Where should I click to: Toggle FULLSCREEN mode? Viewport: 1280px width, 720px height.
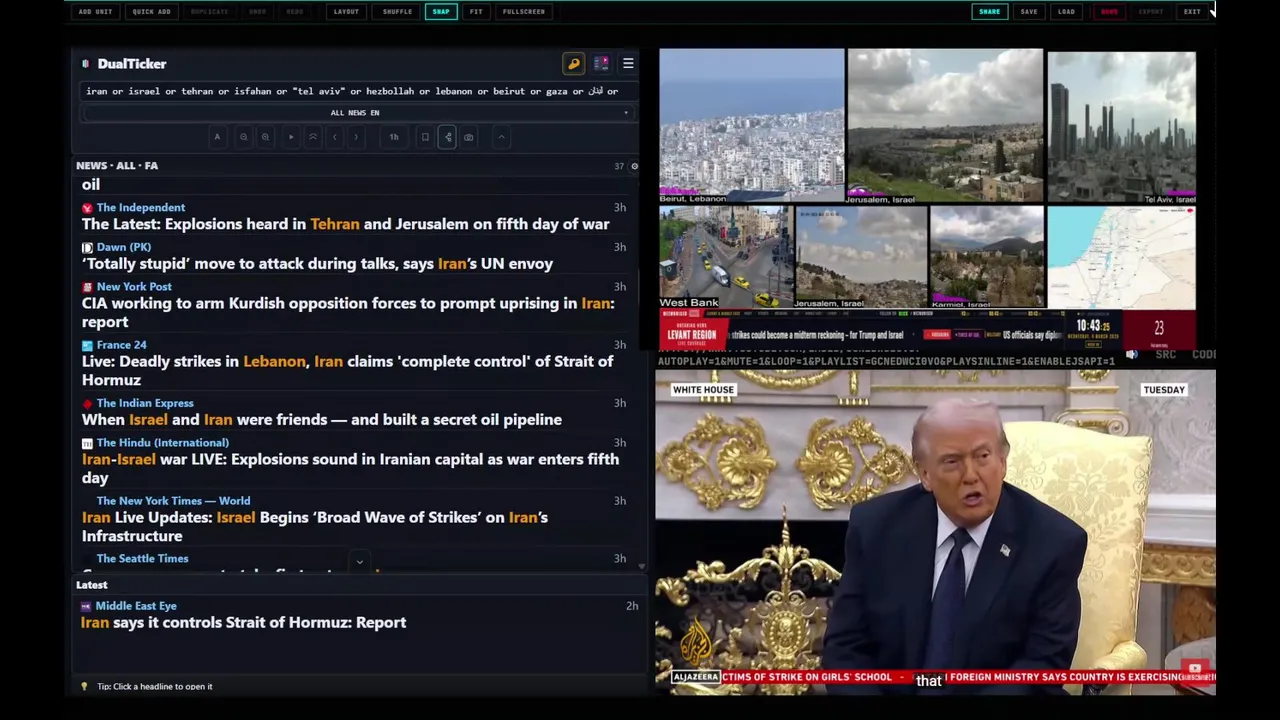click(x=524, y=12)
